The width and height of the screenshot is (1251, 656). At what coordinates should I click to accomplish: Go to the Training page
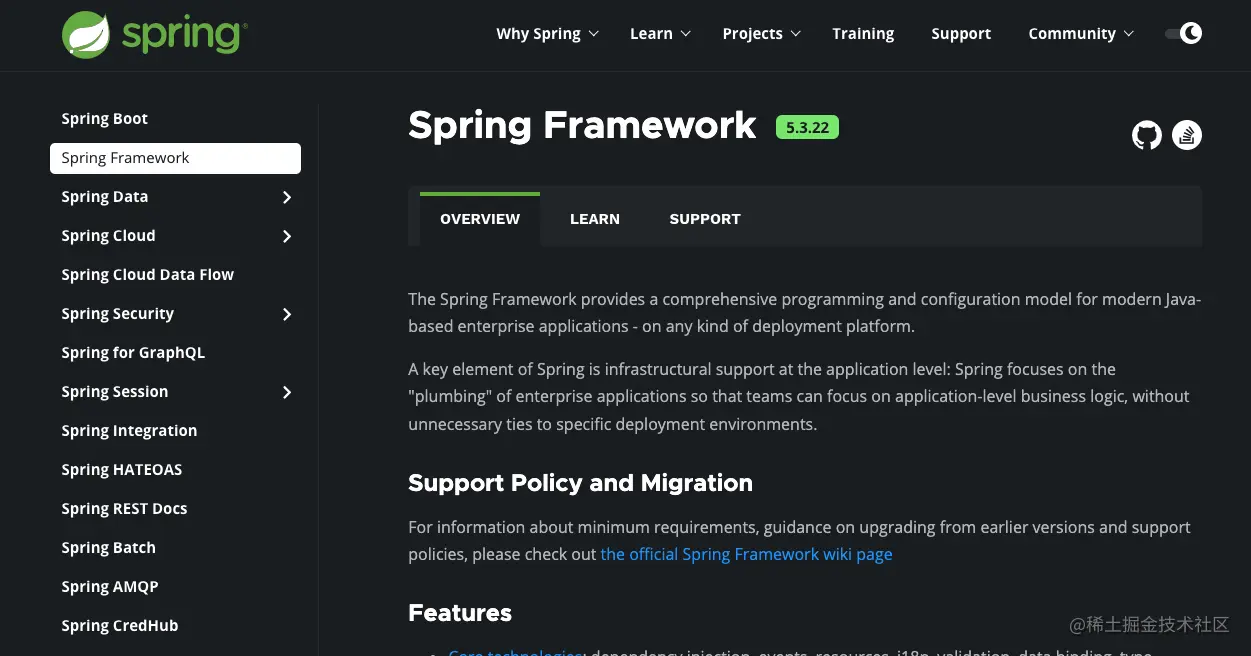pos(863,34)
